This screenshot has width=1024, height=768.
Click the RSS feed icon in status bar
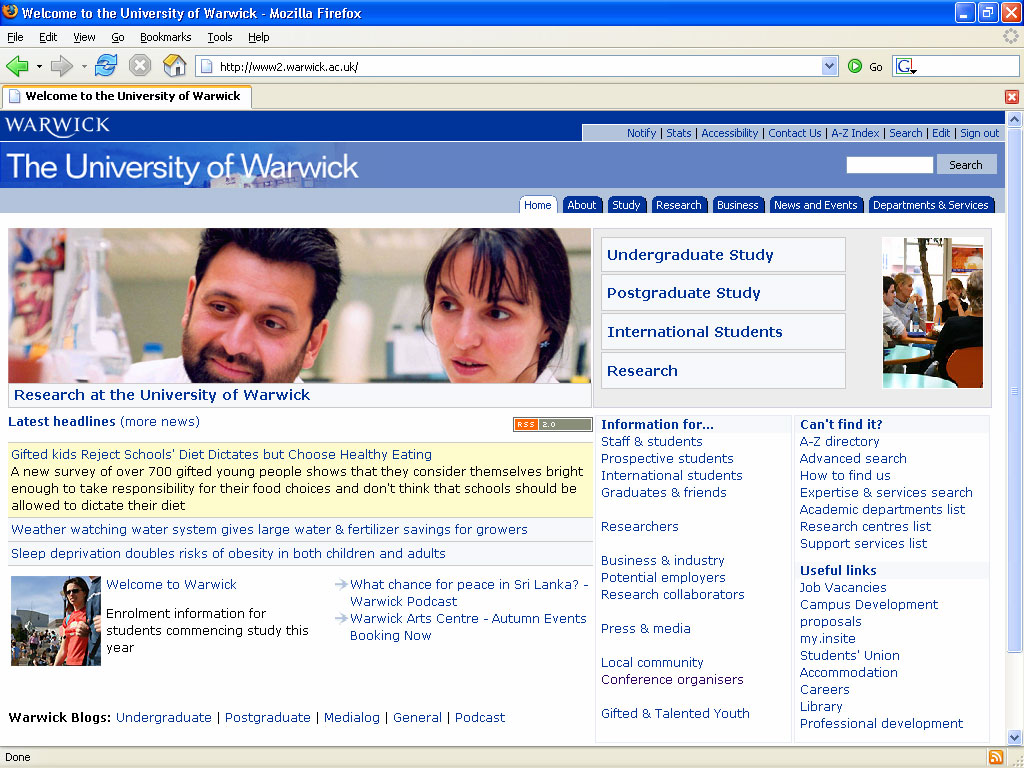(x=996, y=757)
